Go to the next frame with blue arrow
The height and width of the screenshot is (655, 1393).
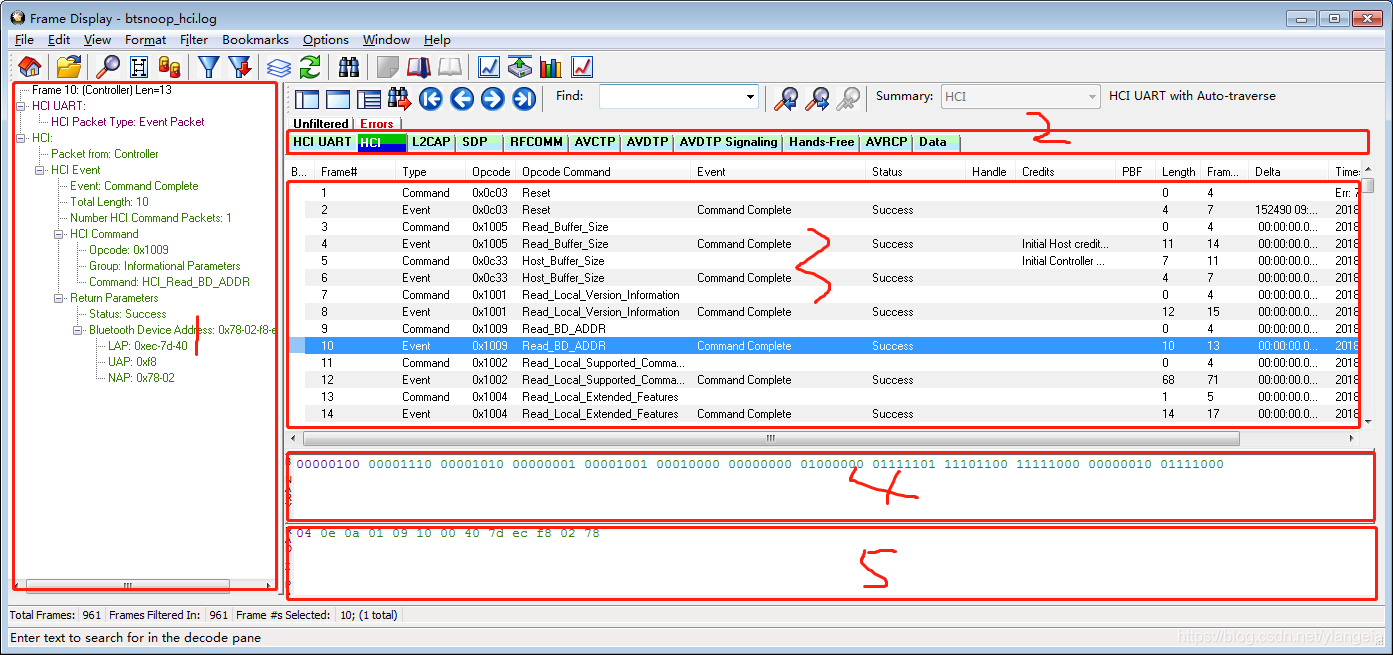click(491, 98)
